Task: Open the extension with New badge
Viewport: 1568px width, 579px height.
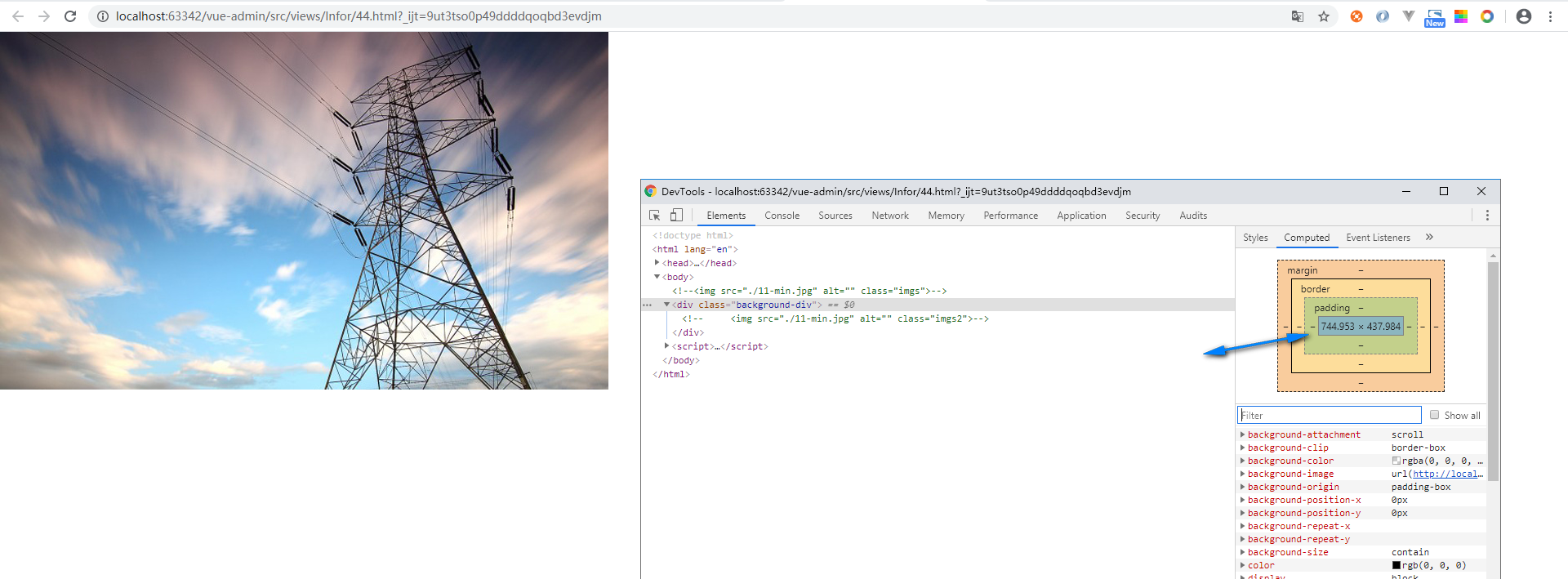Action: (x=1435, y=18)
